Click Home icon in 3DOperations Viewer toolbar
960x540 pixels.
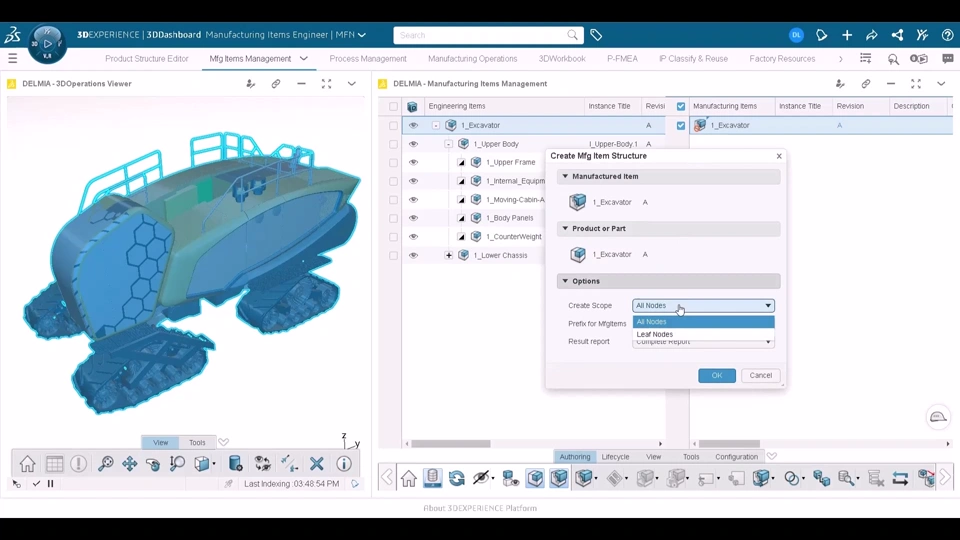point(28,463)
